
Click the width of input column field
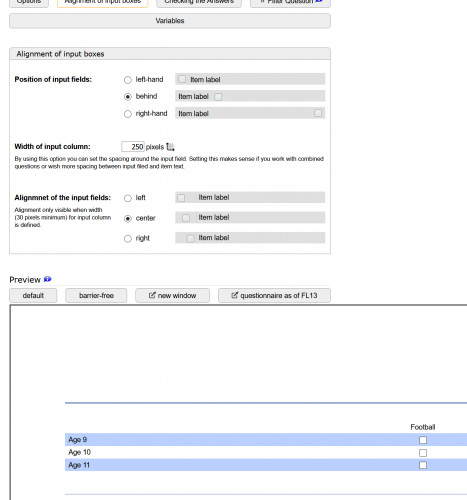[x=133, y=147]
